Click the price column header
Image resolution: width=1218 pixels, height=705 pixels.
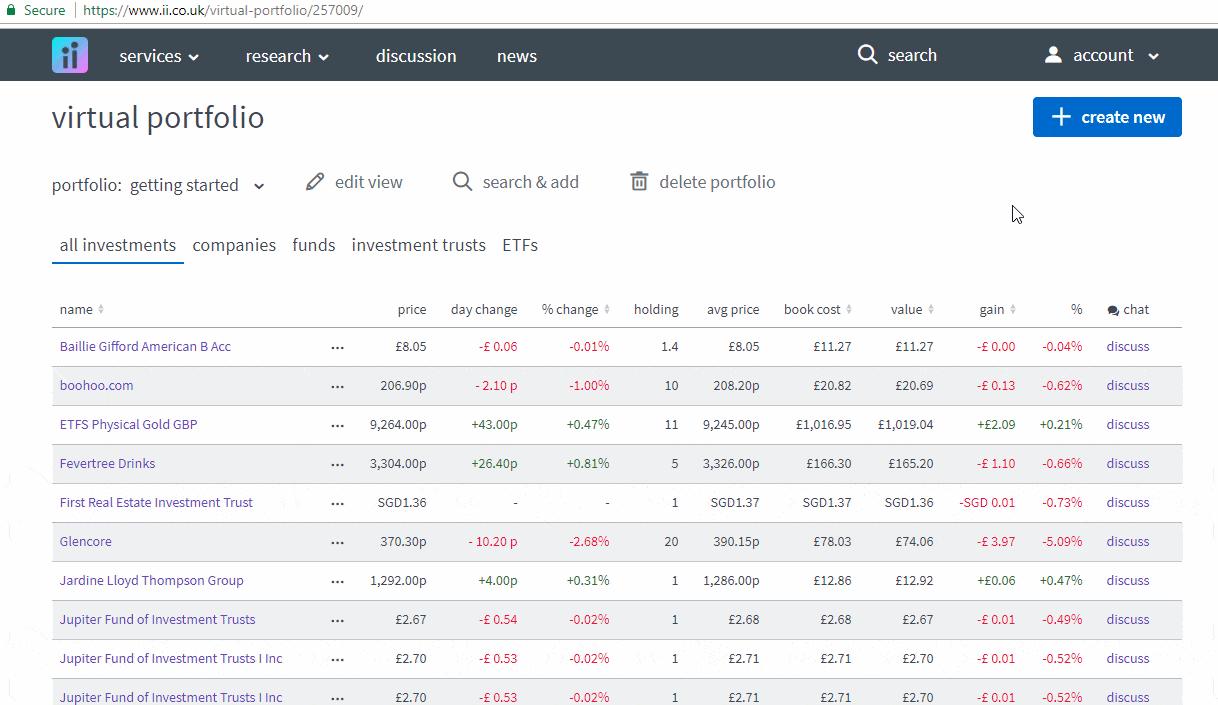click(412, 310)
